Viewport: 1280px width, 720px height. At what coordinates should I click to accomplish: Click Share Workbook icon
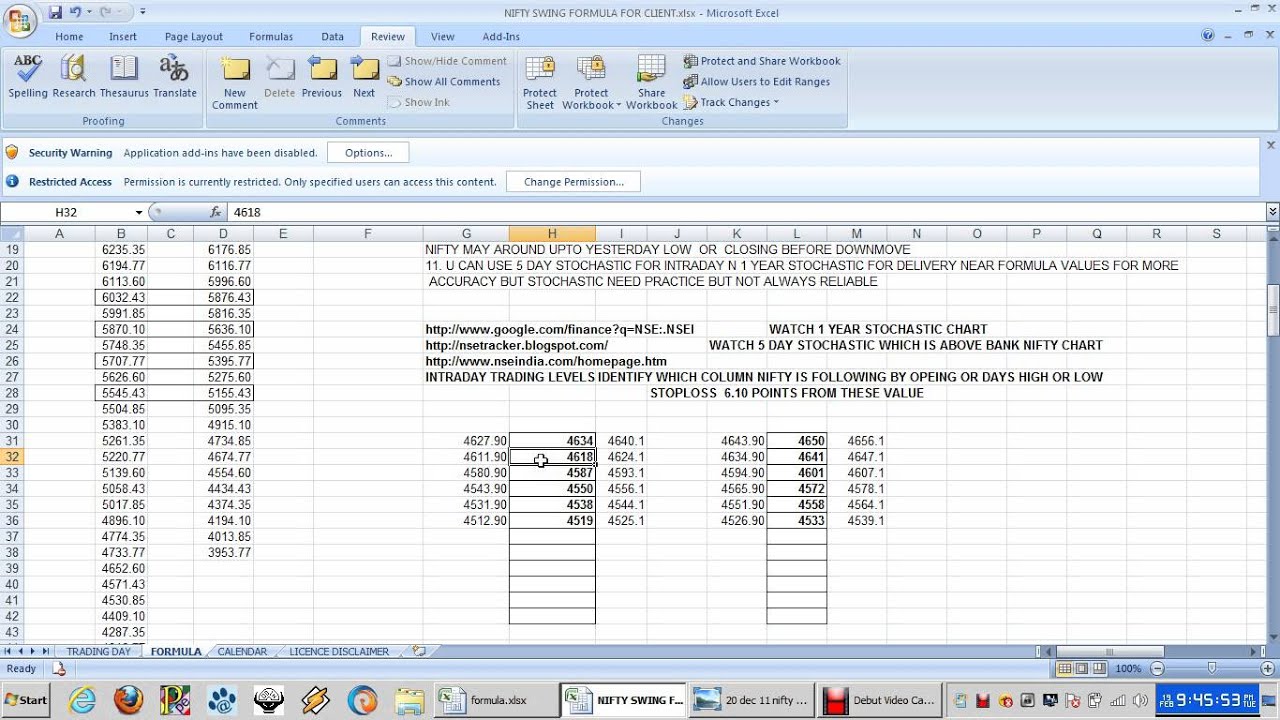[651, 83]
